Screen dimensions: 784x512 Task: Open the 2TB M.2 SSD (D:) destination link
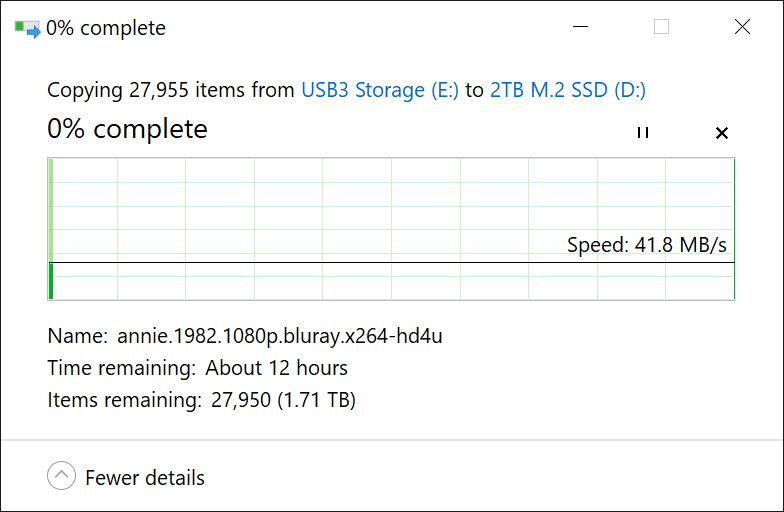[x=568, y=90]
